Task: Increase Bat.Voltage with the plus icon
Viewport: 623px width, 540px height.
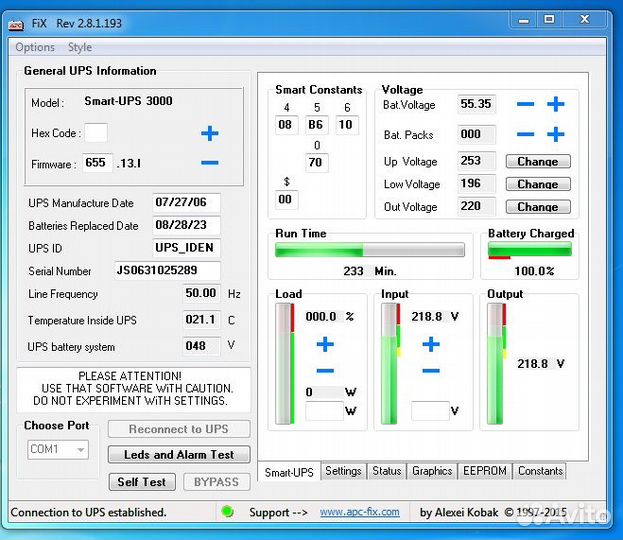Action: point(556,104)
